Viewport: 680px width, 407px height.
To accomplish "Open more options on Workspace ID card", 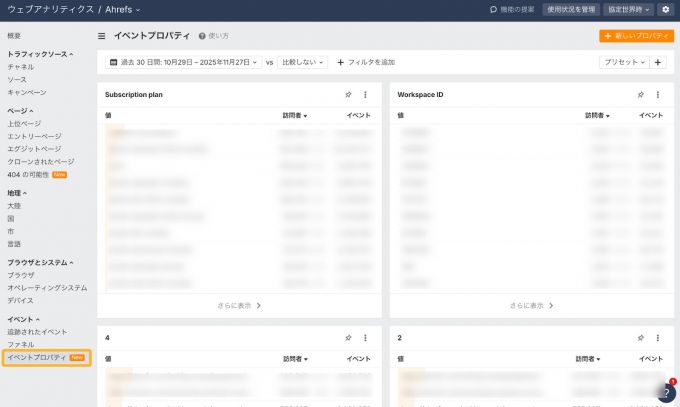I will point(658,95).
